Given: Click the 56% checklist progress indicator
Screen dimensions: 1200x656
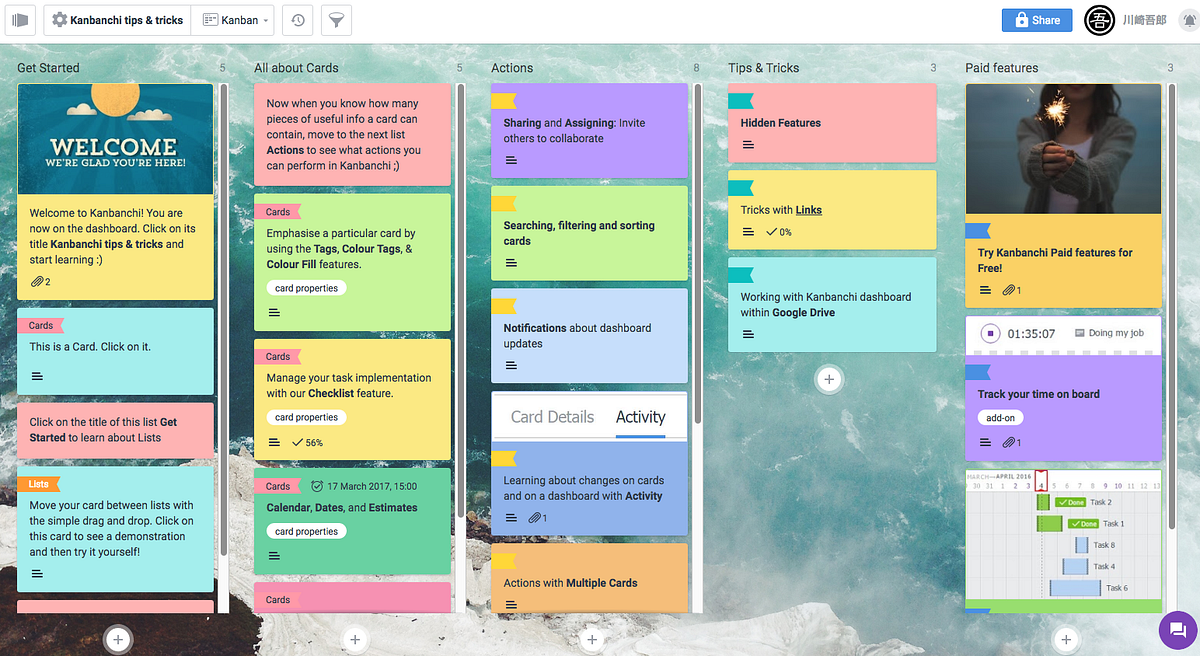Looking at the screenshot, I should pyautogui.click(x=306, y=442).
